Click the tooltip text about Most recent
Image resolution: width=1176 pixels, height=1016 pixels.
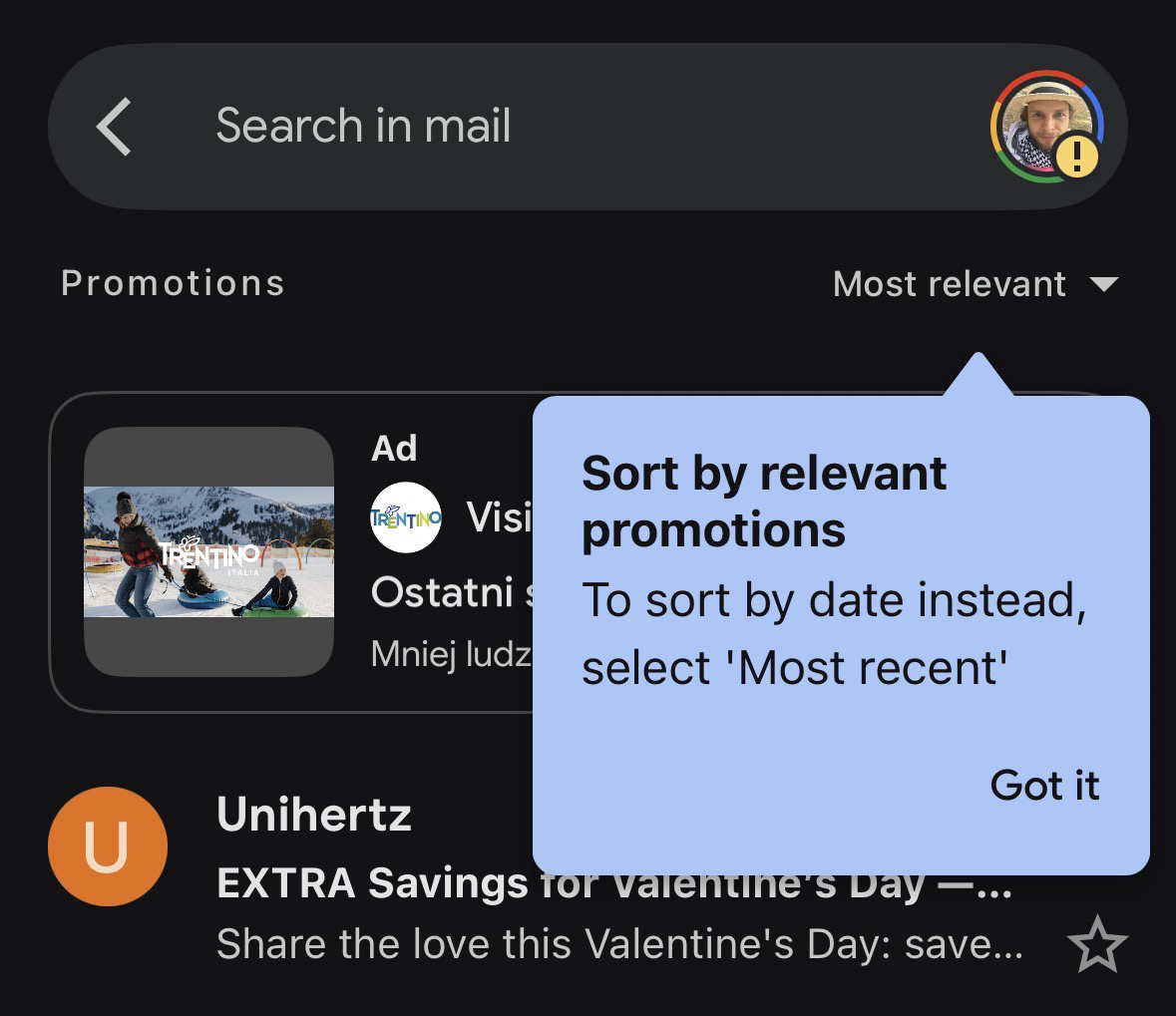[833, 634]
